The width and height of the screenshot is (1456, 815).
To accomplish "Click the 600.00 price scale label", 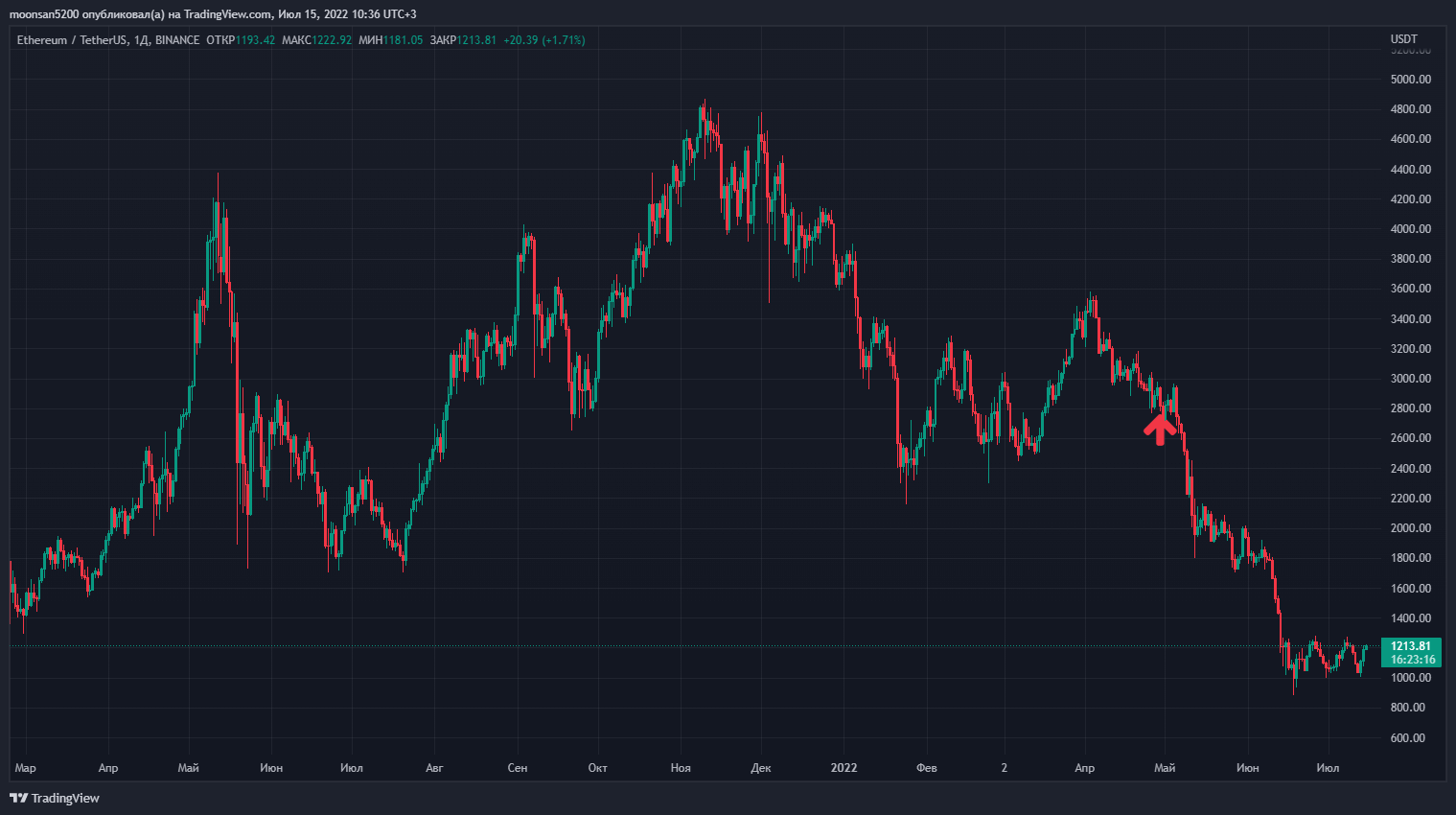I will [x=1407, y=738].
